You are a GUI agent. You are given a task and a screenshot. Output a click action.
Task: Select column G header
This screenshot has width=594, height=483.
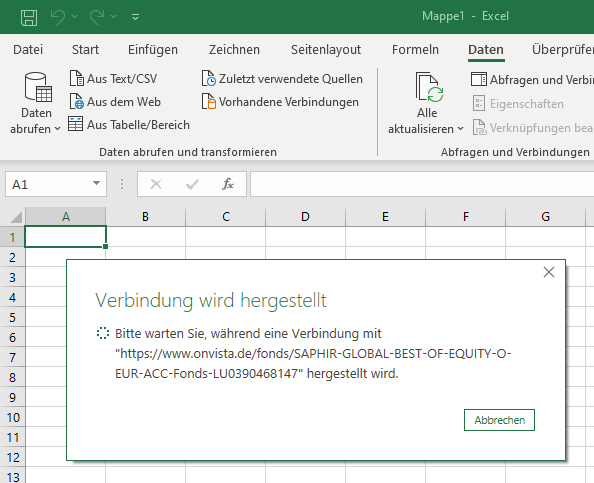point(546,217)
